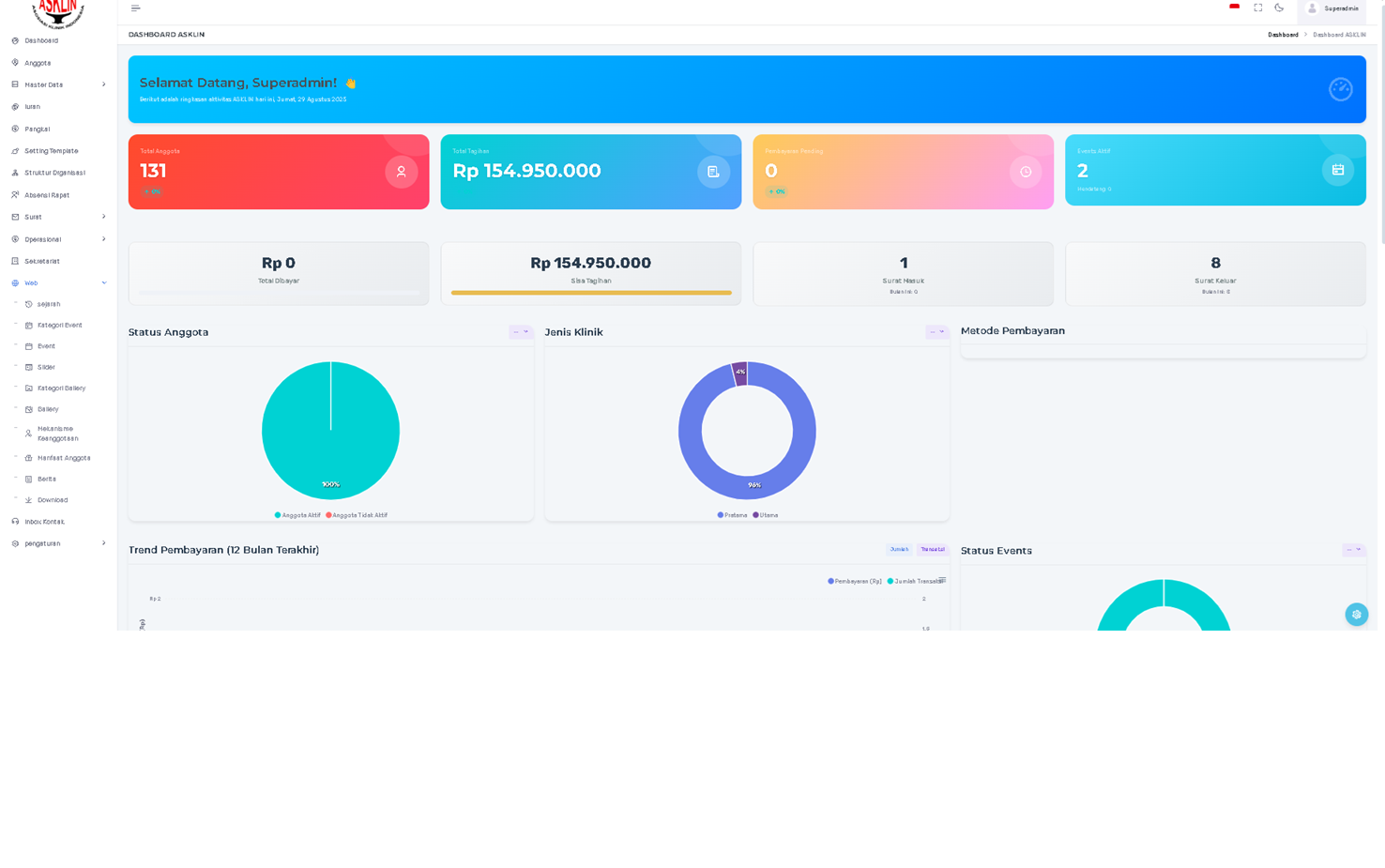Click the Total Tagihan card invoice icon

tap(713, 172)
